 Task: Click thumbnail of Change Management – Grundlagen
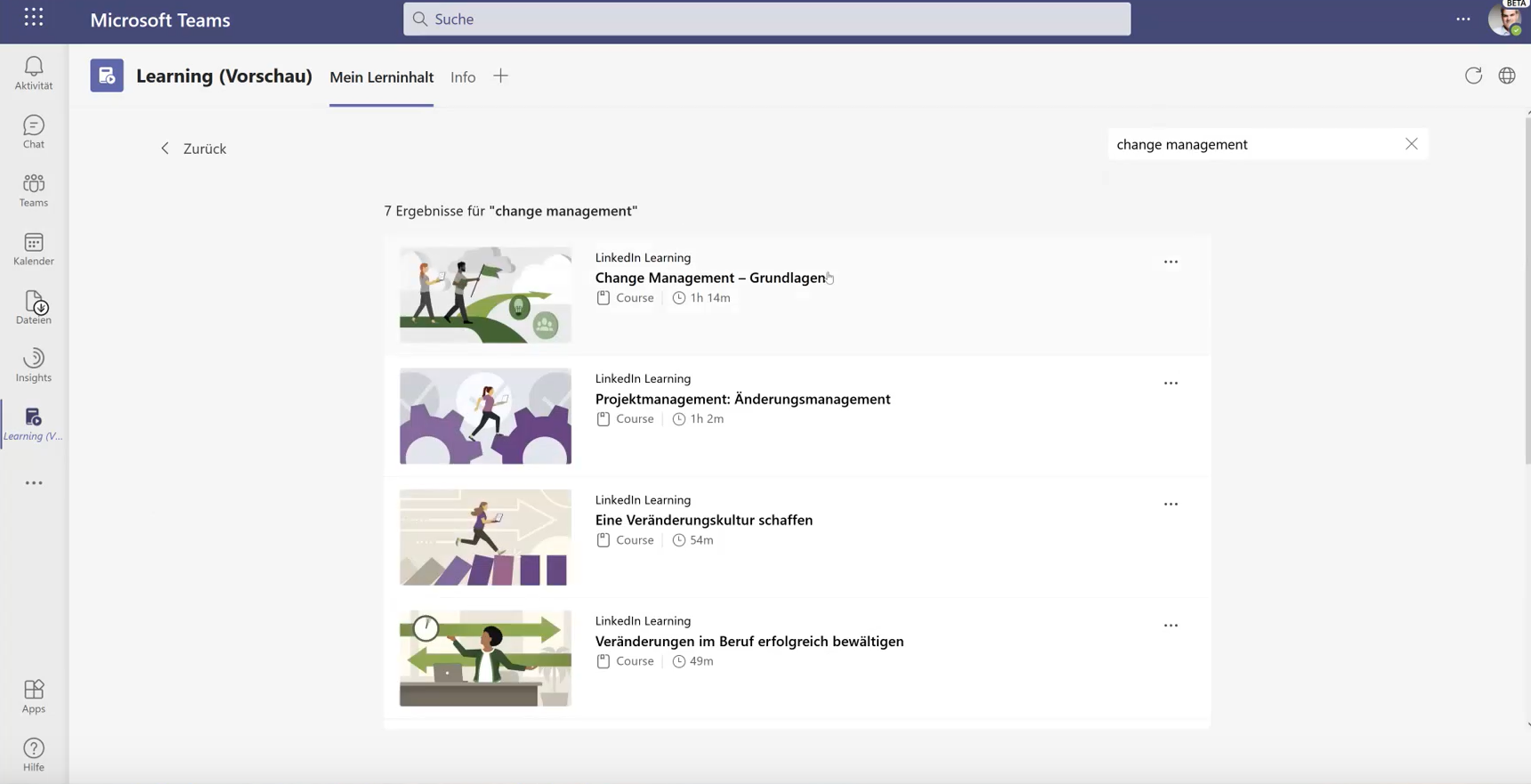point(486,295)
